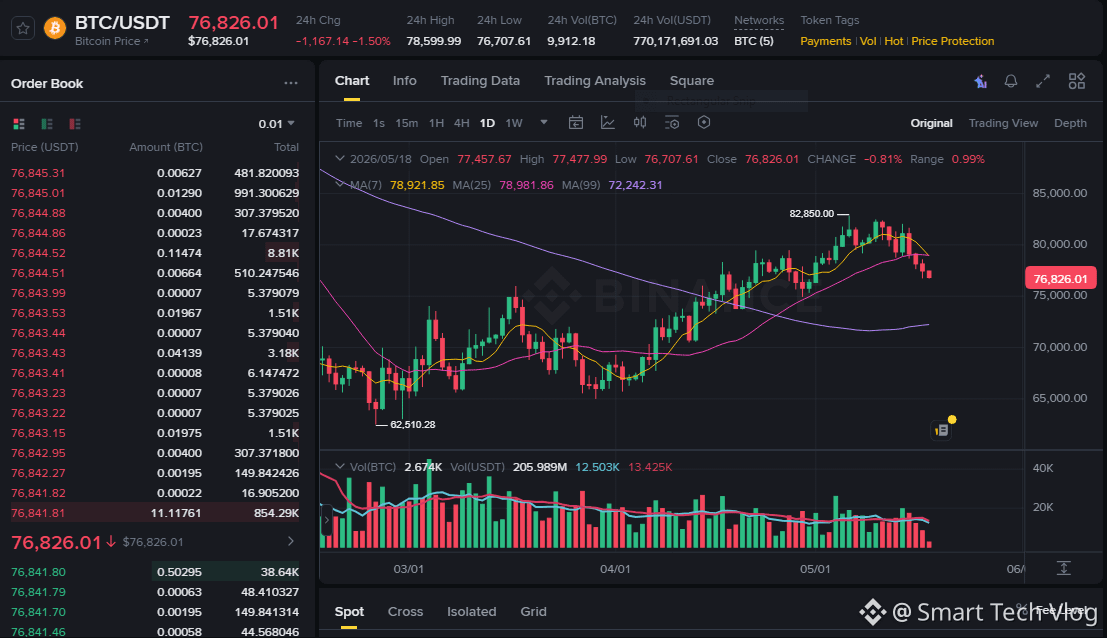The image size is (1107, 638).
Task: Select the Spot trading tab
Action: pos(349,611)
